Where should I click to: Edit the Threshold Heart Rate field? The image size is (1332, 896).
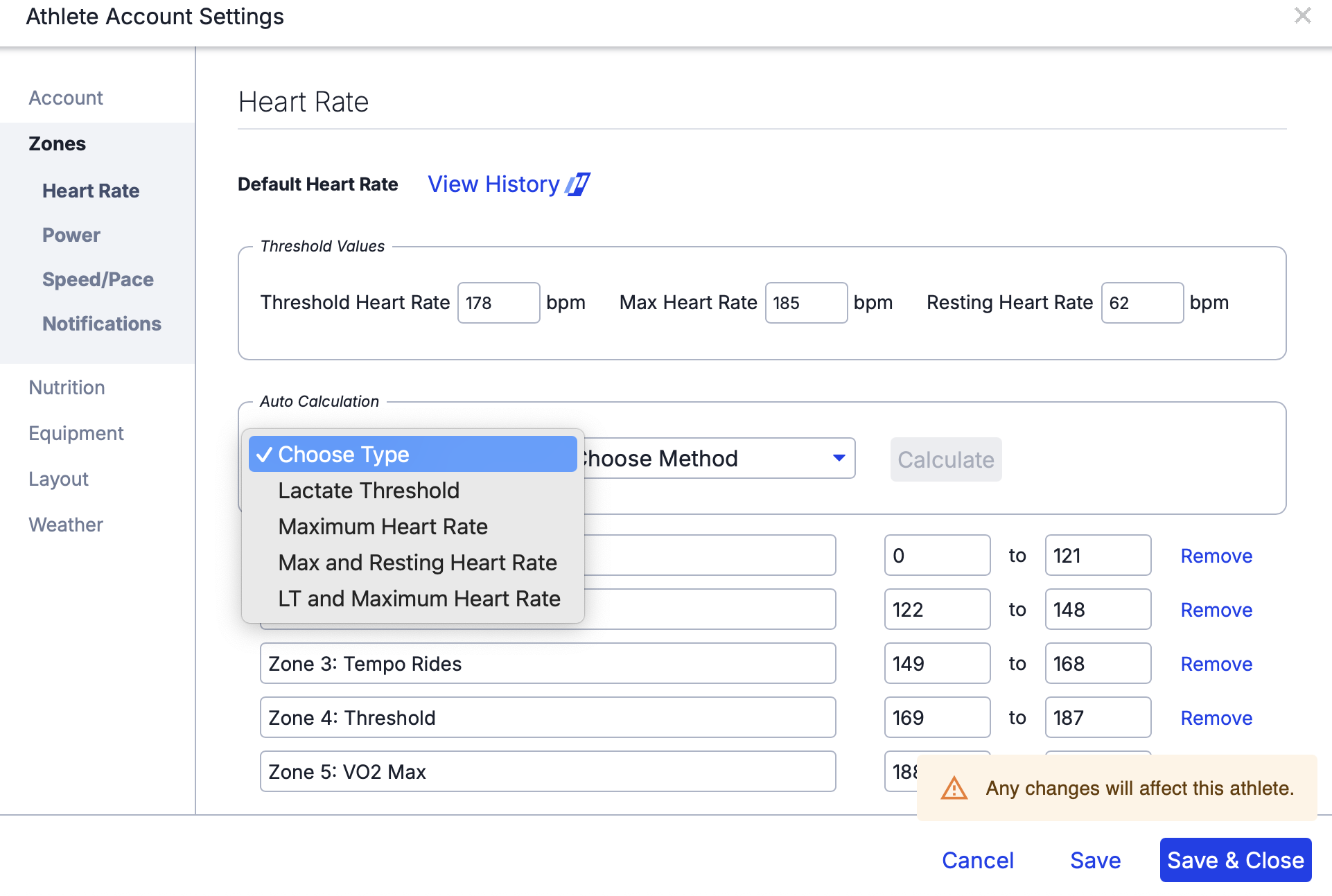498,303
